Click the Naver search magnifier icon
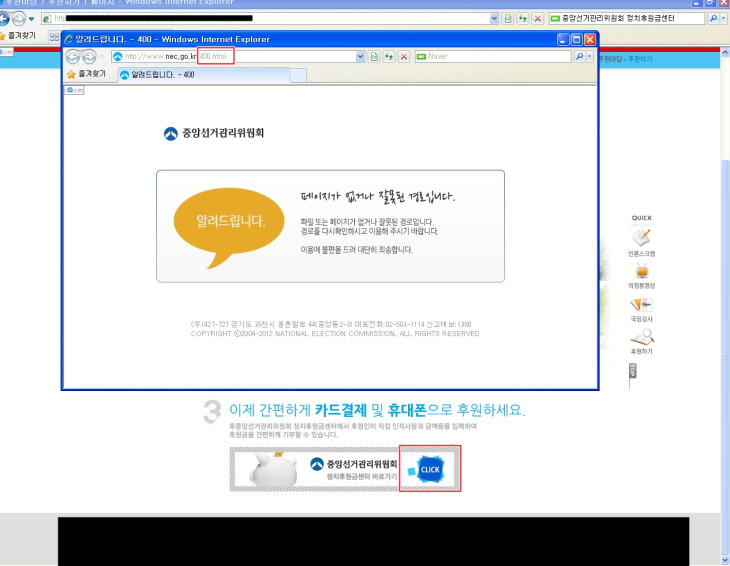This screenshot has height=566, width=730. (x=577, y=57)
